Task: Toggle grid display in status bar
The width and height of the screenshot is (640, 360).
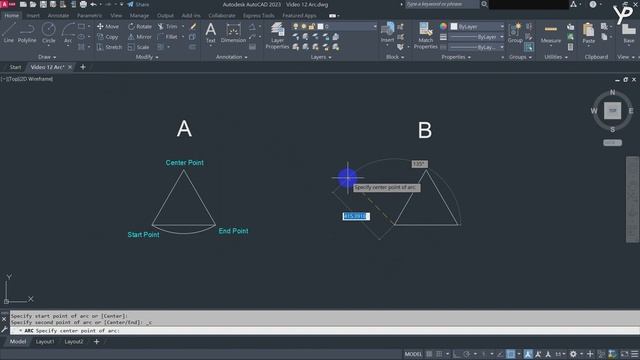Action: coord(429,354)
